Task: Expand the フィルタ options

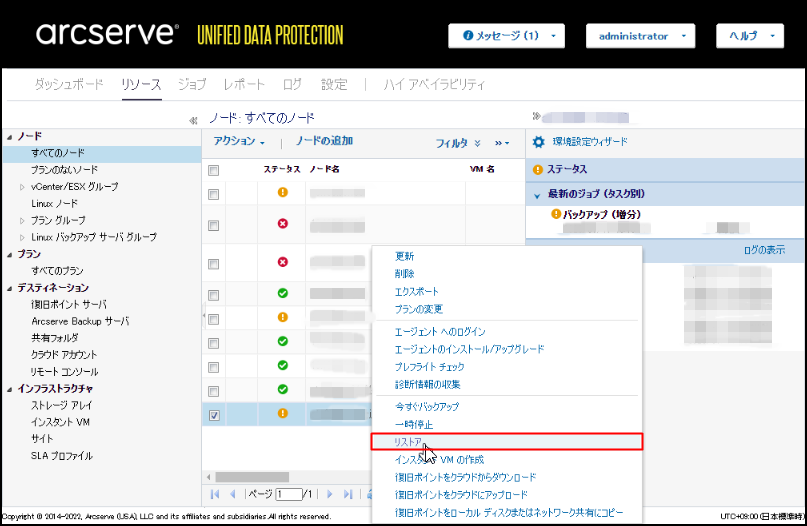Action: [458, 143]
